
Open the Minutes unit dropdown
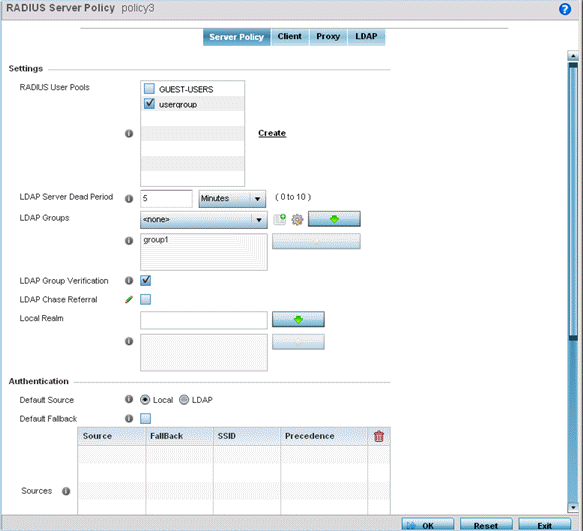232,199
